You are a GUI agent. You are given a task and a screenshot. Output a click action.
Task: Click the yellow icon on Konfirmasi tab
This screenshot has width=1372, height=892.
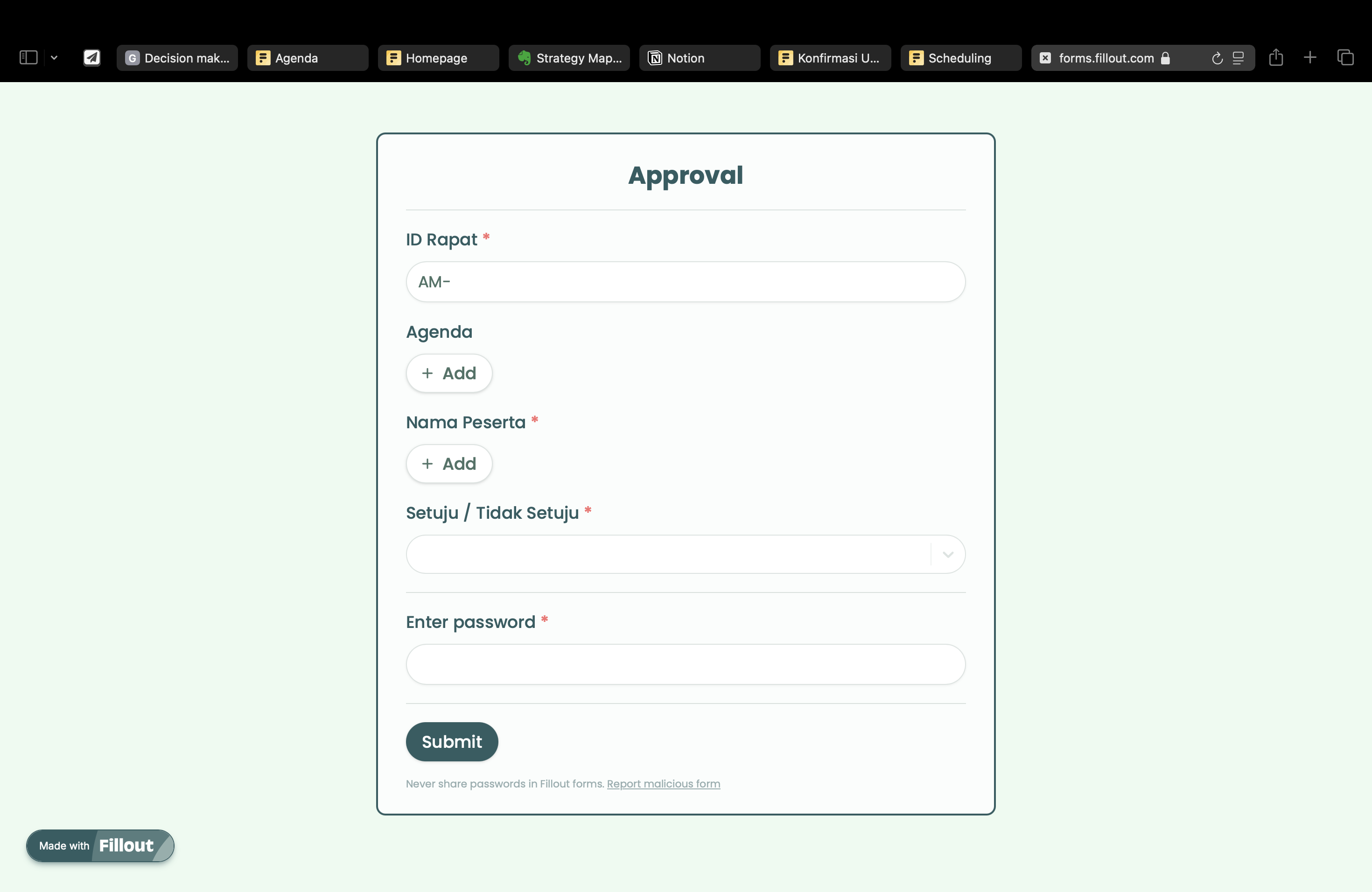(786, 58)
